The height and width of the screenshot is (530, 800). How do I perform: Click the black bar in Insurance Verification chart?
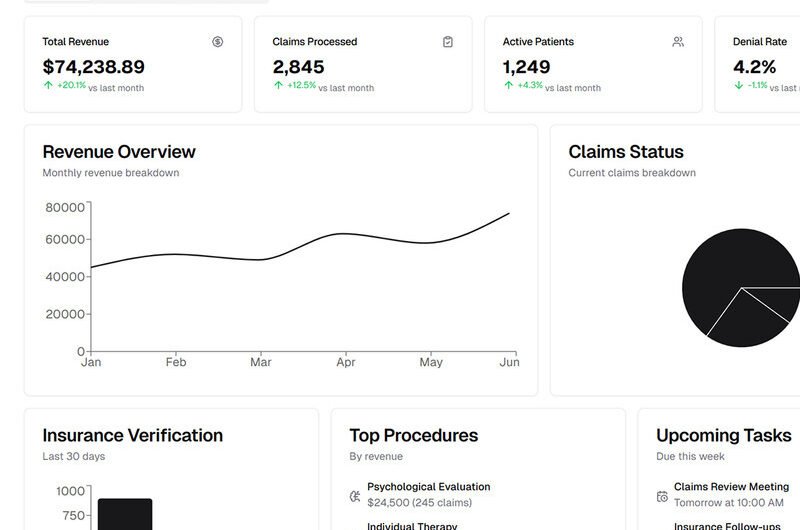(125, 514)
